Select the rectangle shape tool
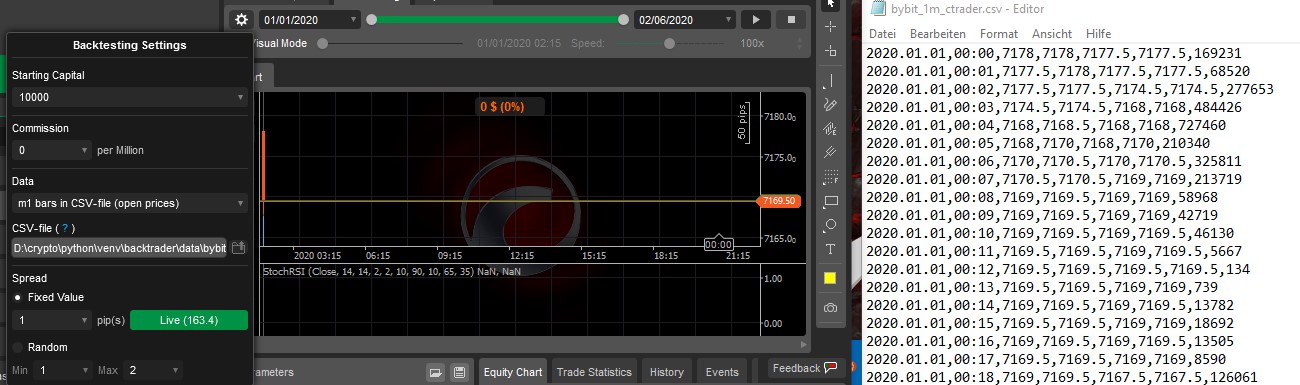This screenshot has height=385, width=1300. [830, 200]
